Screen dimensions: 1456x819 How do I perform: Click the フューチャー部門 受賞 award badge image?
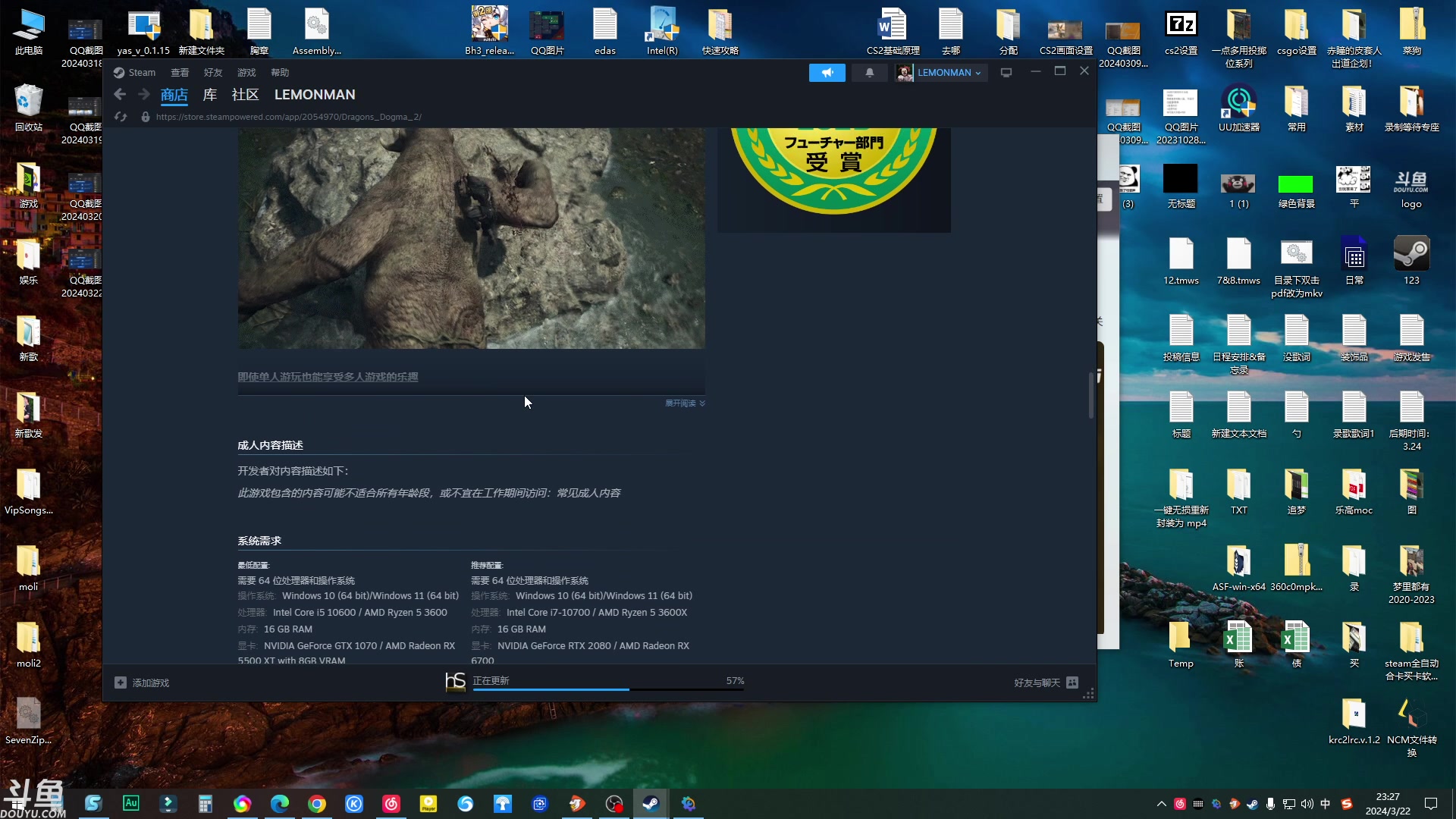point(833,180)
